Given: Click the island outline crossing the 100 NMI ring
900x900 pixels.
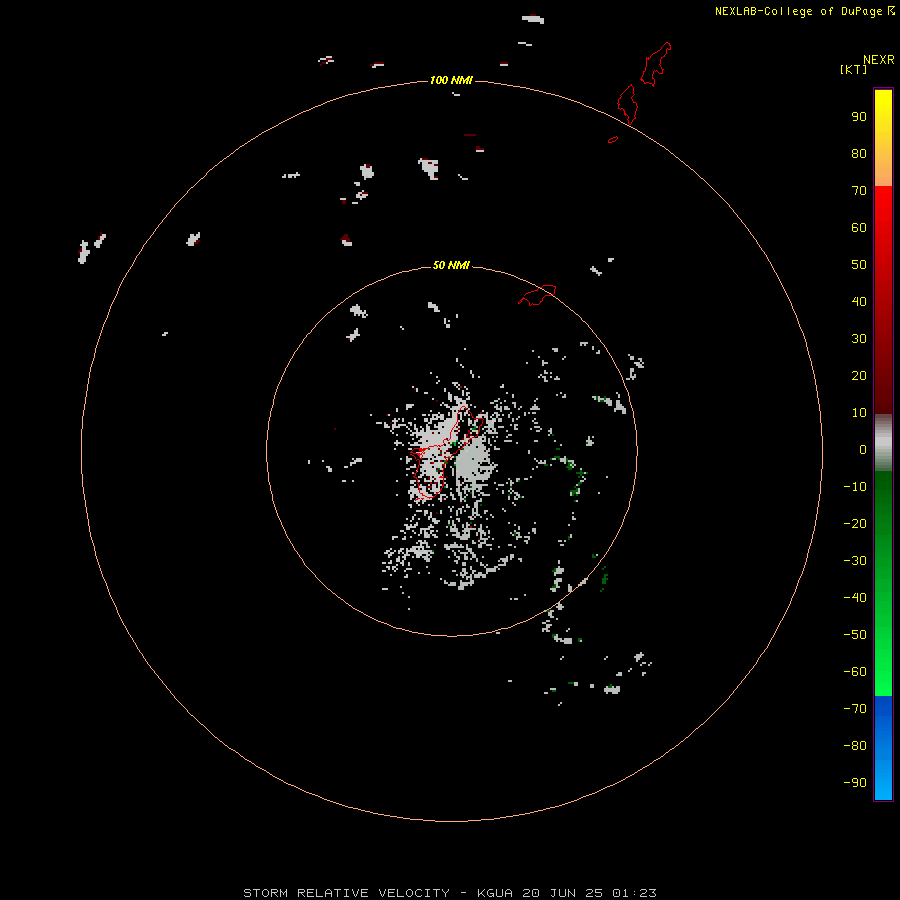Looking at the screenshot, I should click(x=628, y=104).
